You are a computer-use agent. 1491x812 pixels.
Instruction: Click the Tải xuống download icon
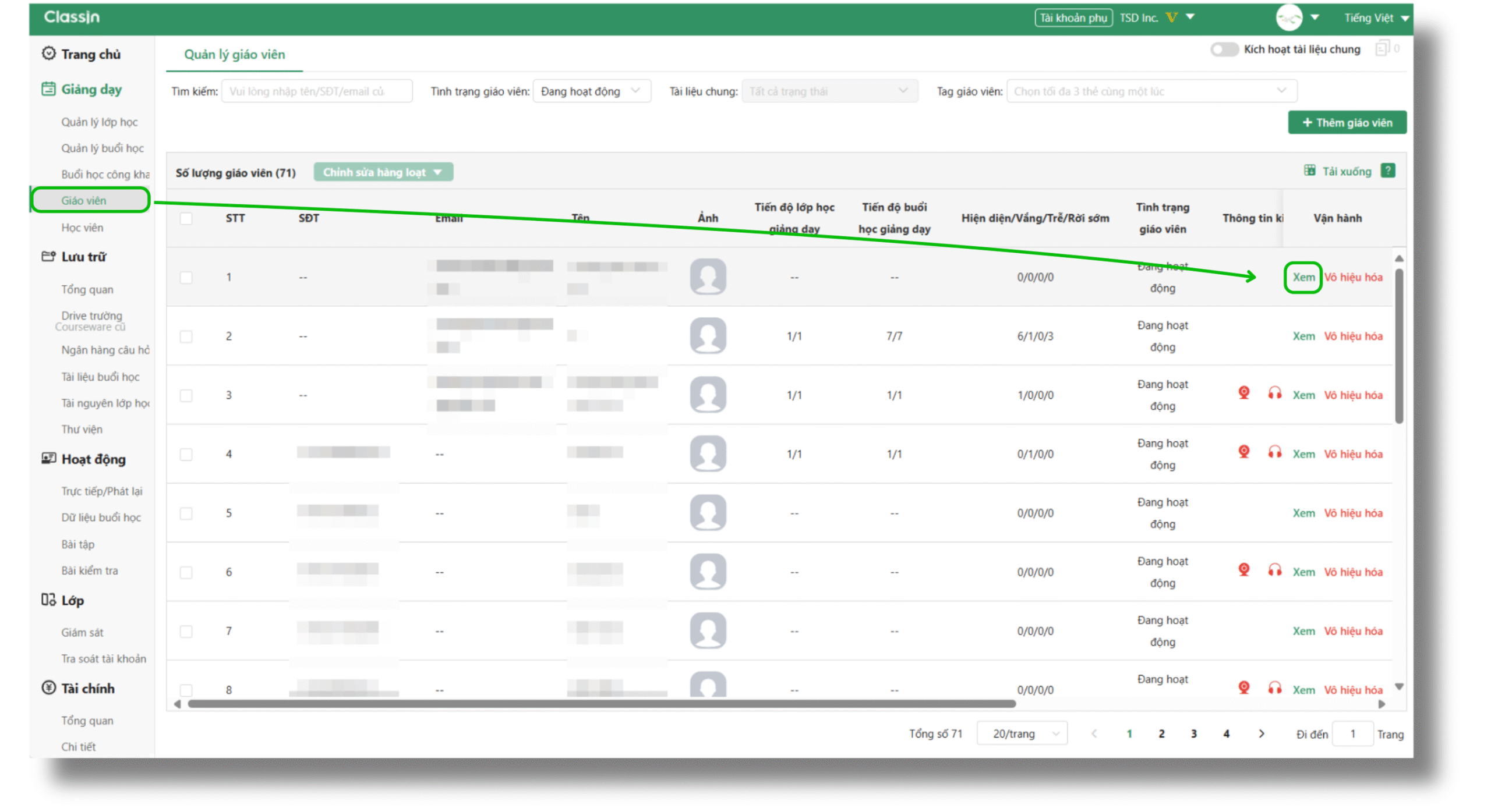[x=1309, y=171]
